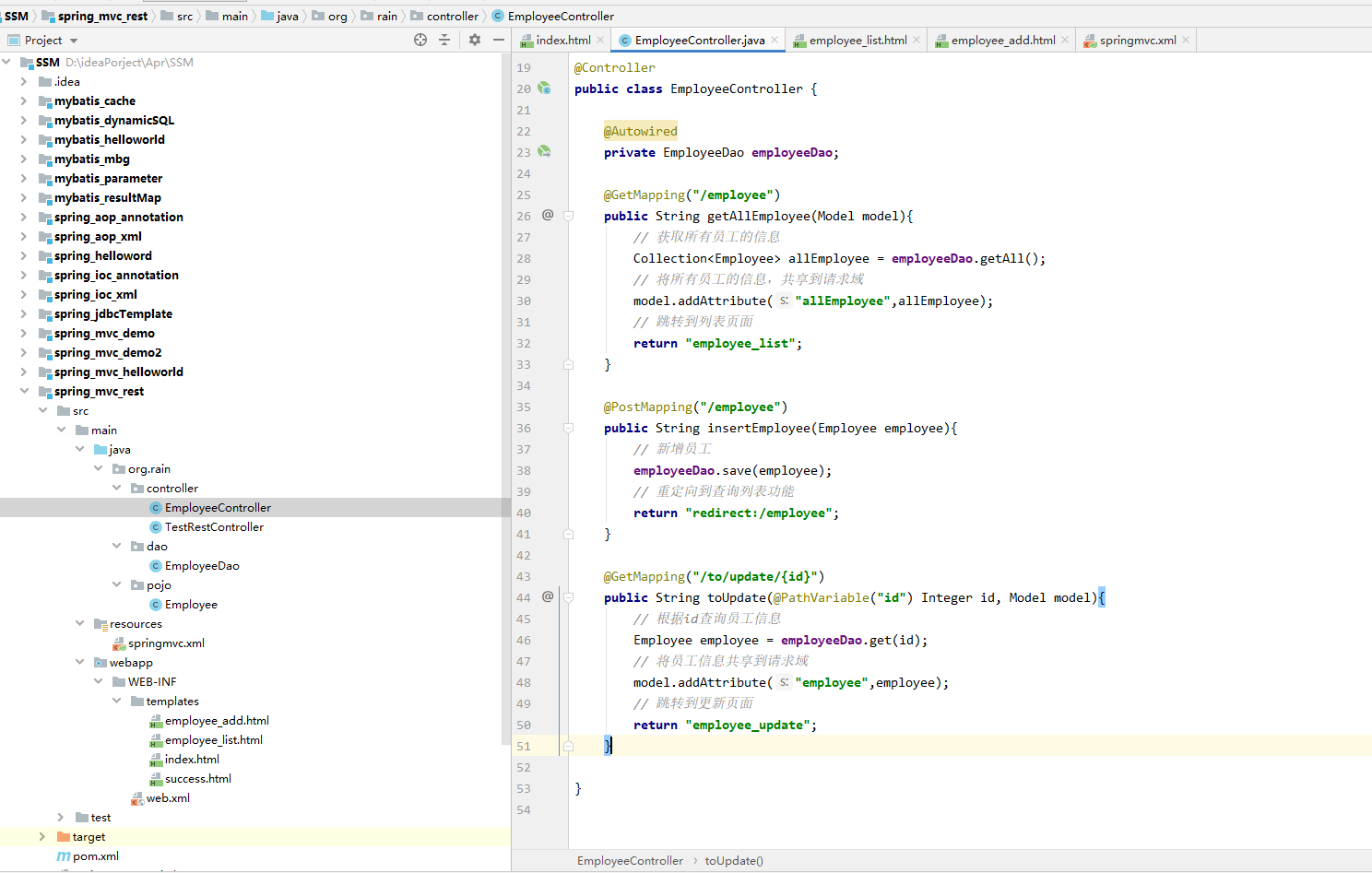Image resolution: width=1372 pixels, height=873 pixels.
Task: Collapse spring_mvc_rest module
Action: [x=24, y=391]
